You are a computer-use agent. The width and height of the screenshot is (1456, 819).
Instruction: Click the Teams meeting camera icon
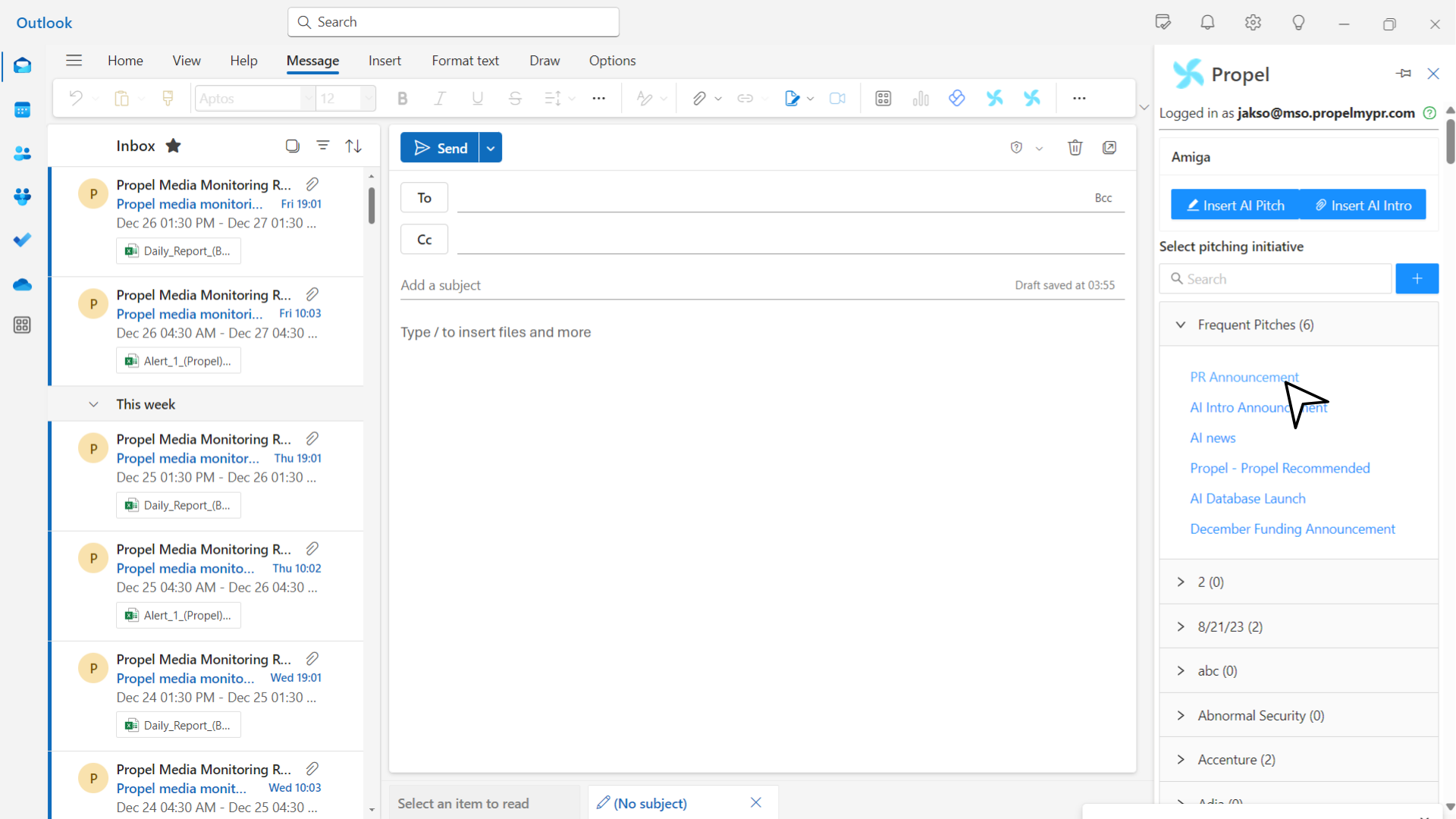837,99
